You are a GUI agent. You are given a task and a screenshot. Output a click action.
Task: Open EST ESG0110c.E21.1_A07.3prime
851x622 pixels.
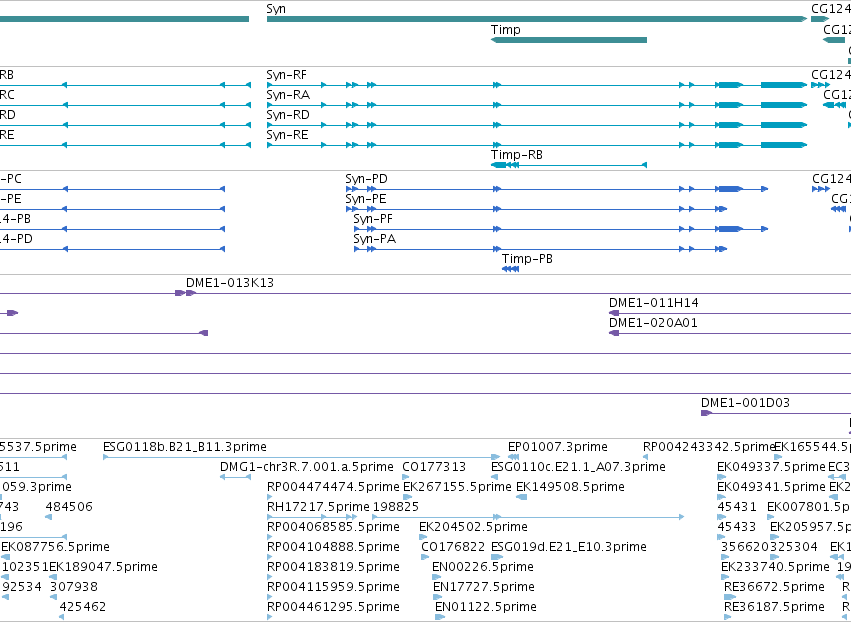pos(578,467)
